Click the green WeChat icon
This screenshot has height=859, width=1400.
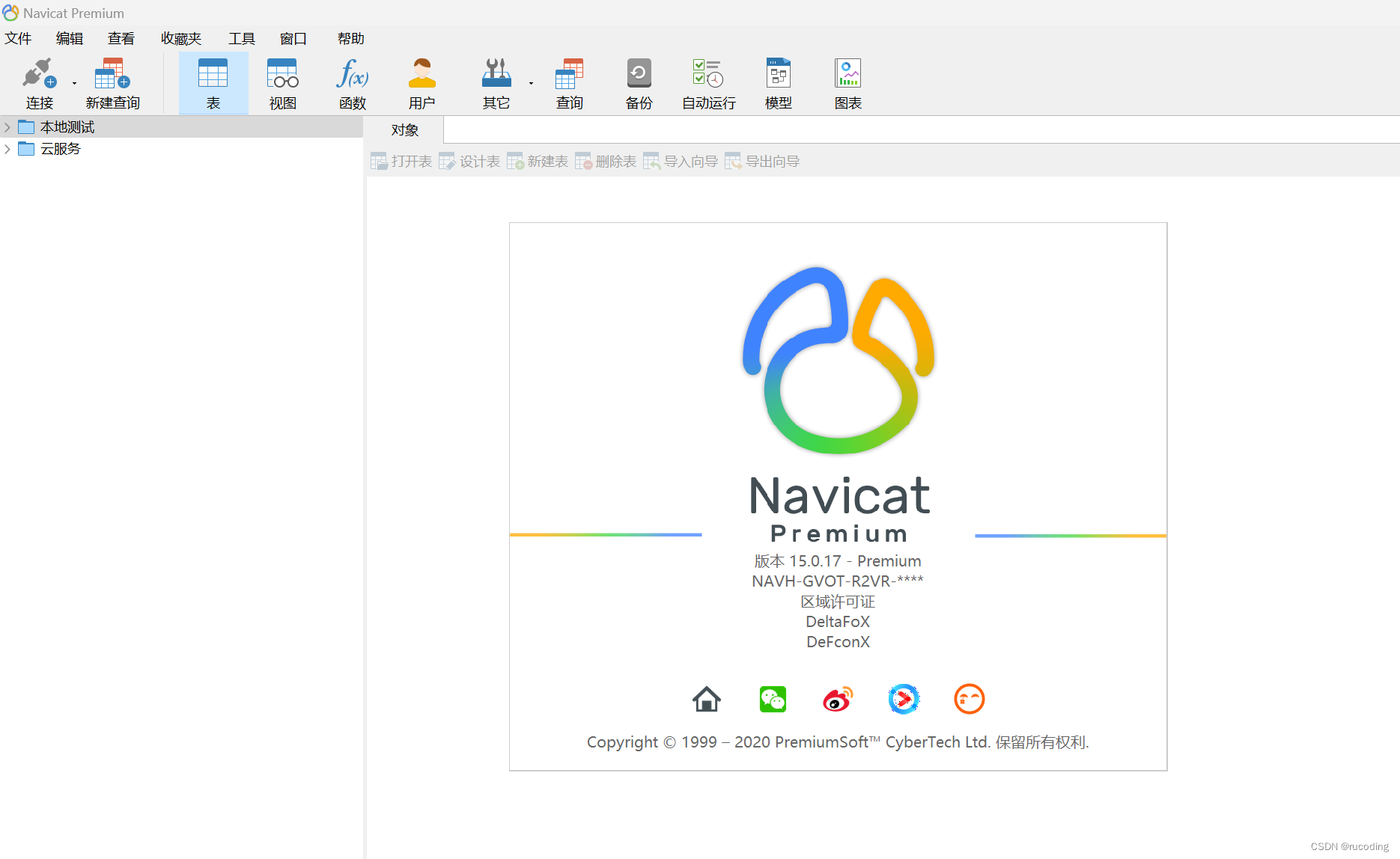773,699
